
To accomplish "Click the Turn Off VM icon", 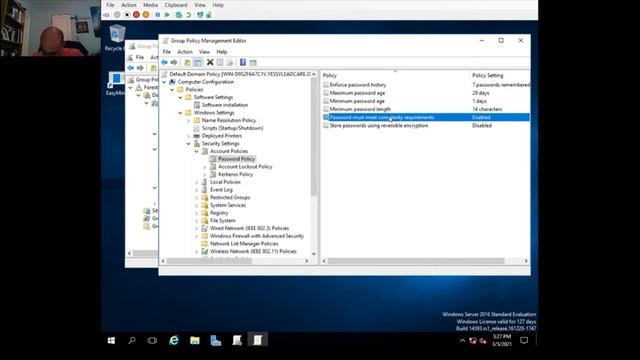I will [x=127, y=15].
